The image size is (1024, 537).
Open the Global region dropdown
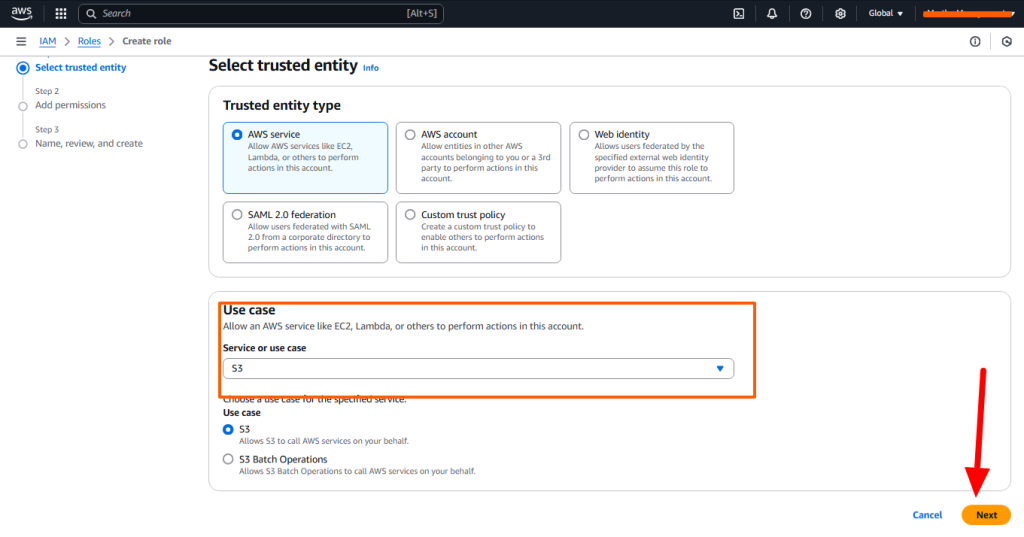pos(886,13)
